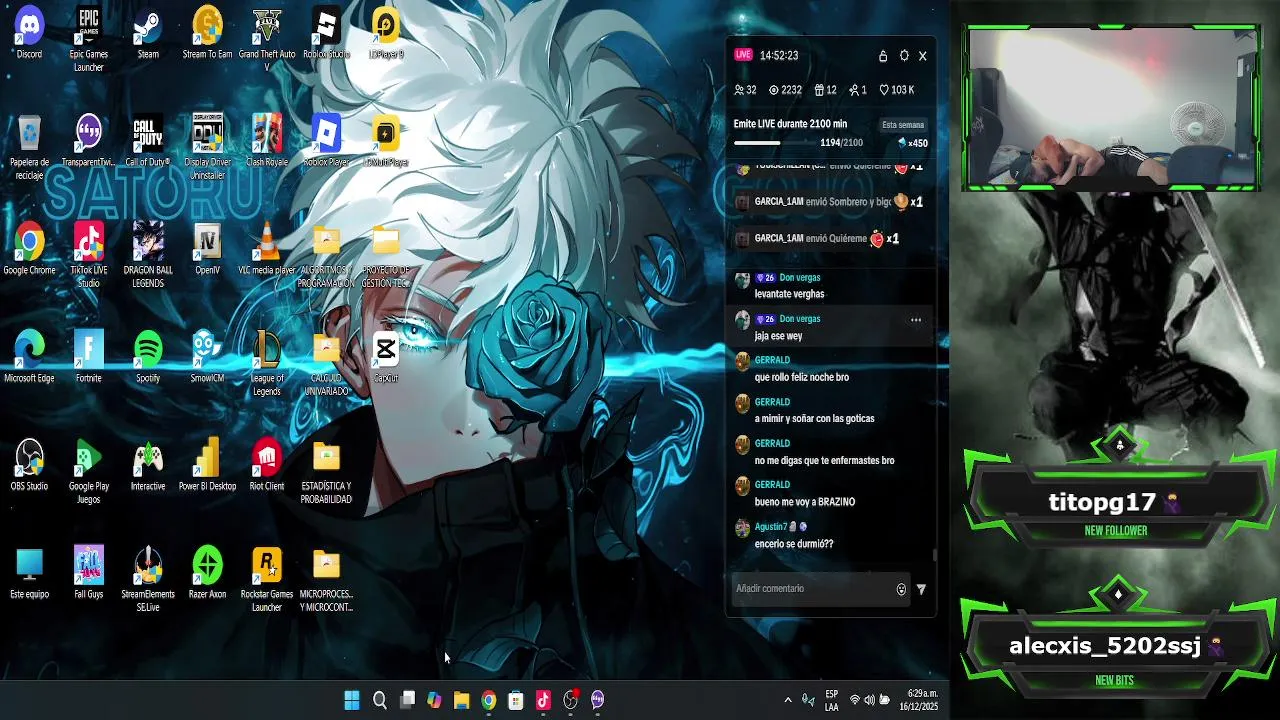This screenshot has height=720, width=1280.
Task: Select the Roblox Player desktop icon
Action: [x=326, y=142]
